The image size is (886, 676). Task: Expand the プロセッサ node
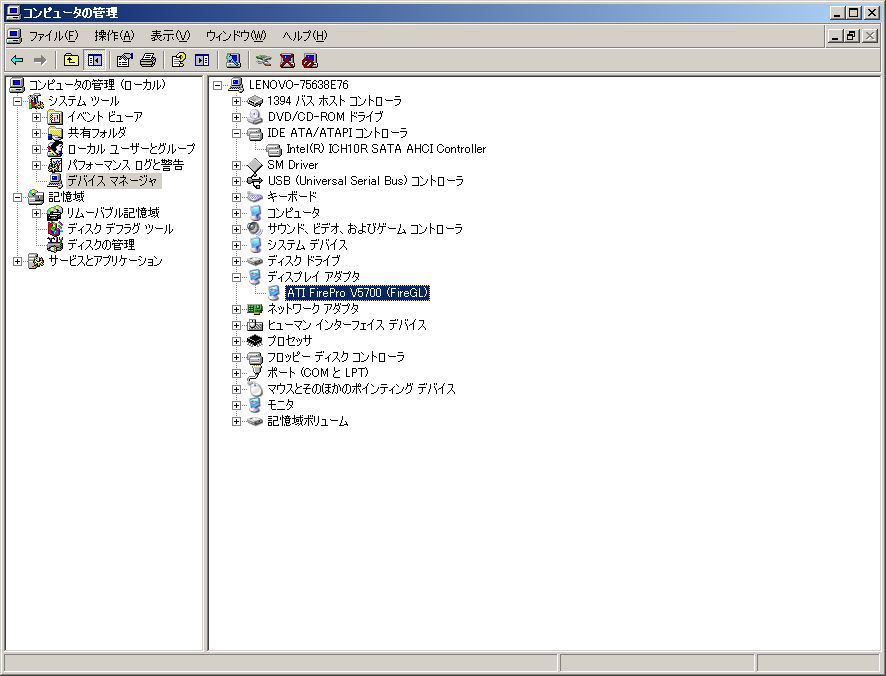pos(236,341)
